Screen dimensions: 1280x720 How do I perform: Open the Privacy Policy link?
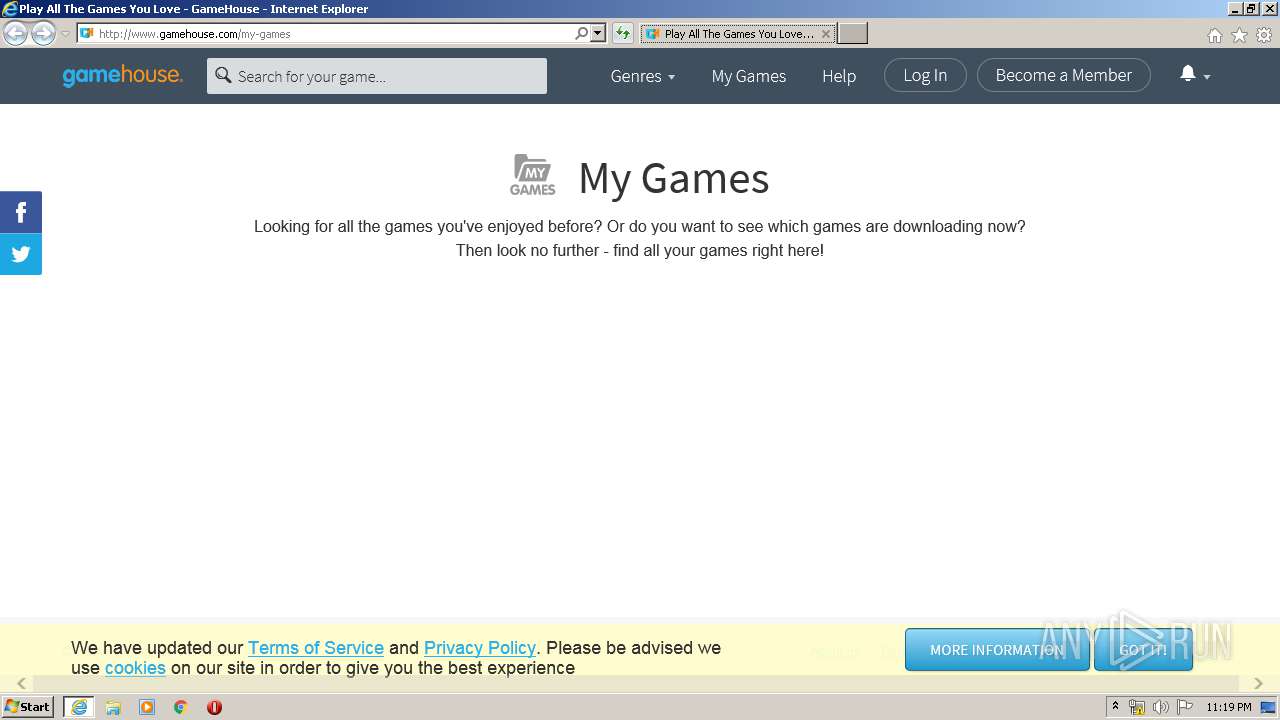tap(480, 648)
